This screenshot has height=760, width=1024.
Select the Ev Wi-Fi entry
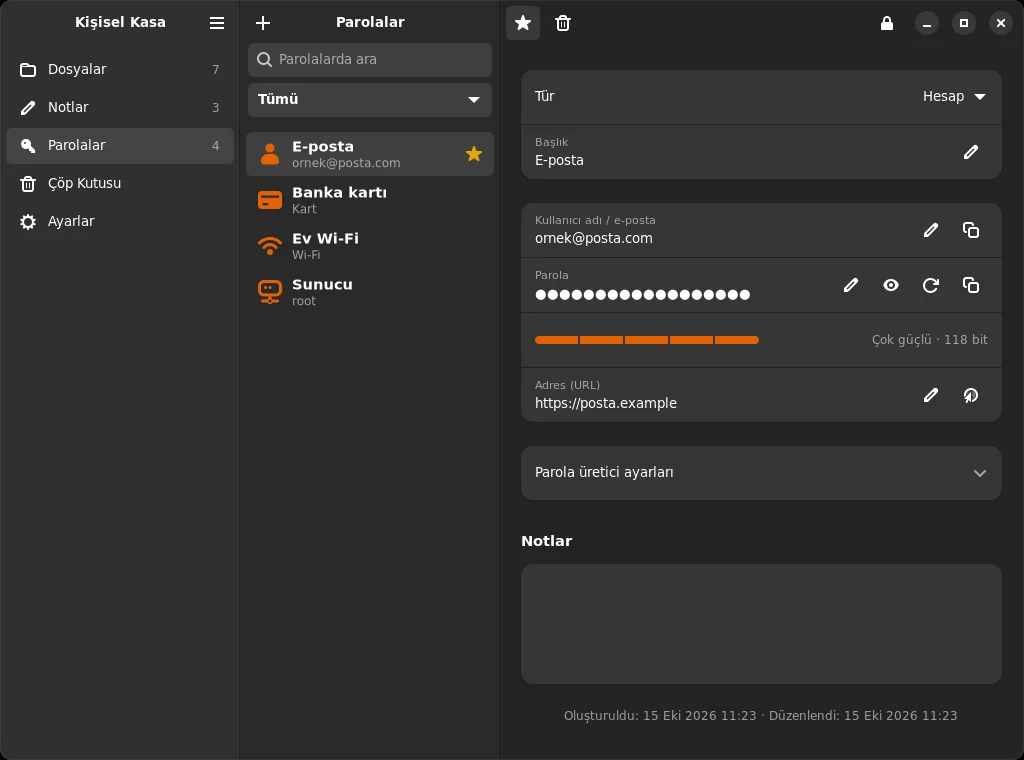370,246
